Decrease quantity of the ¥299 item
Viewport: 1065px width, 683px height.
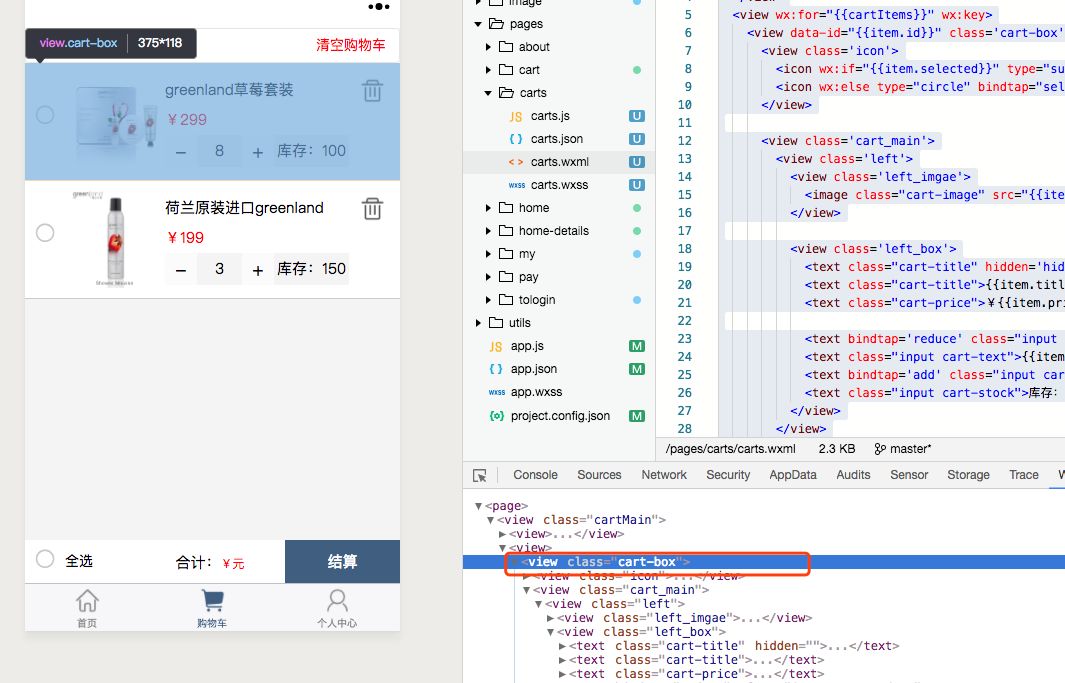[x=181, y=152]
